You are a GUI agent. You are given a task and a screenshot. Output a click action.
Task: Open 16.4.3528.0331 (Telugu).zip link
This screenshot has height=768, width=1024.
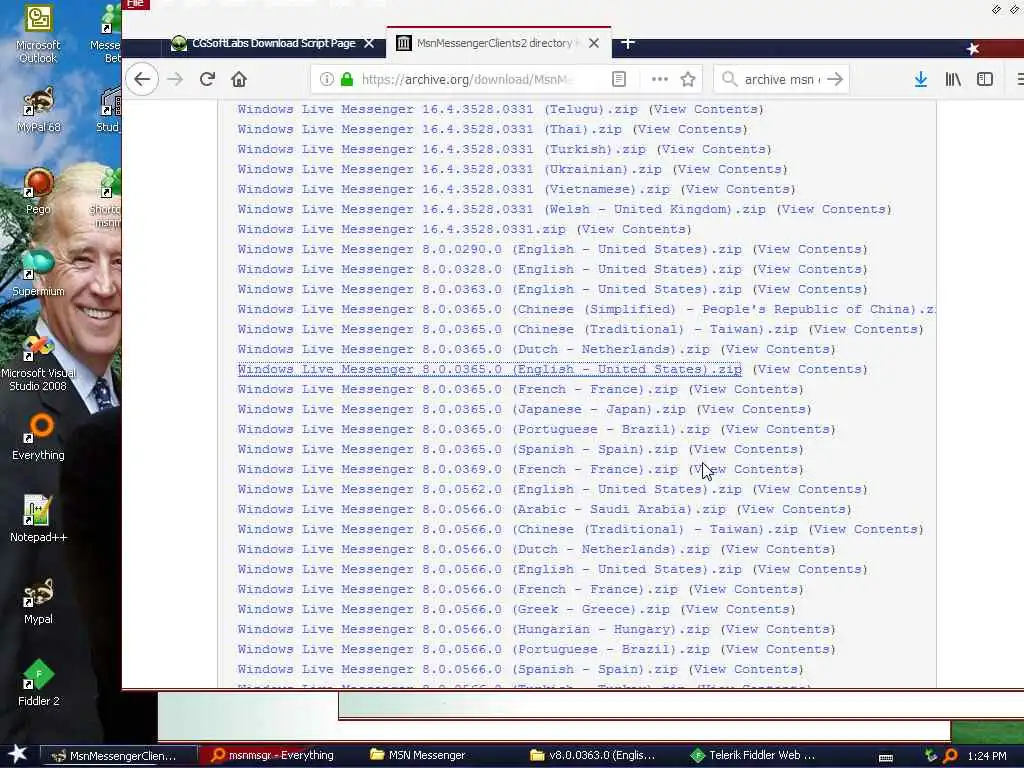pyautogui.click(x=438, y=110)
